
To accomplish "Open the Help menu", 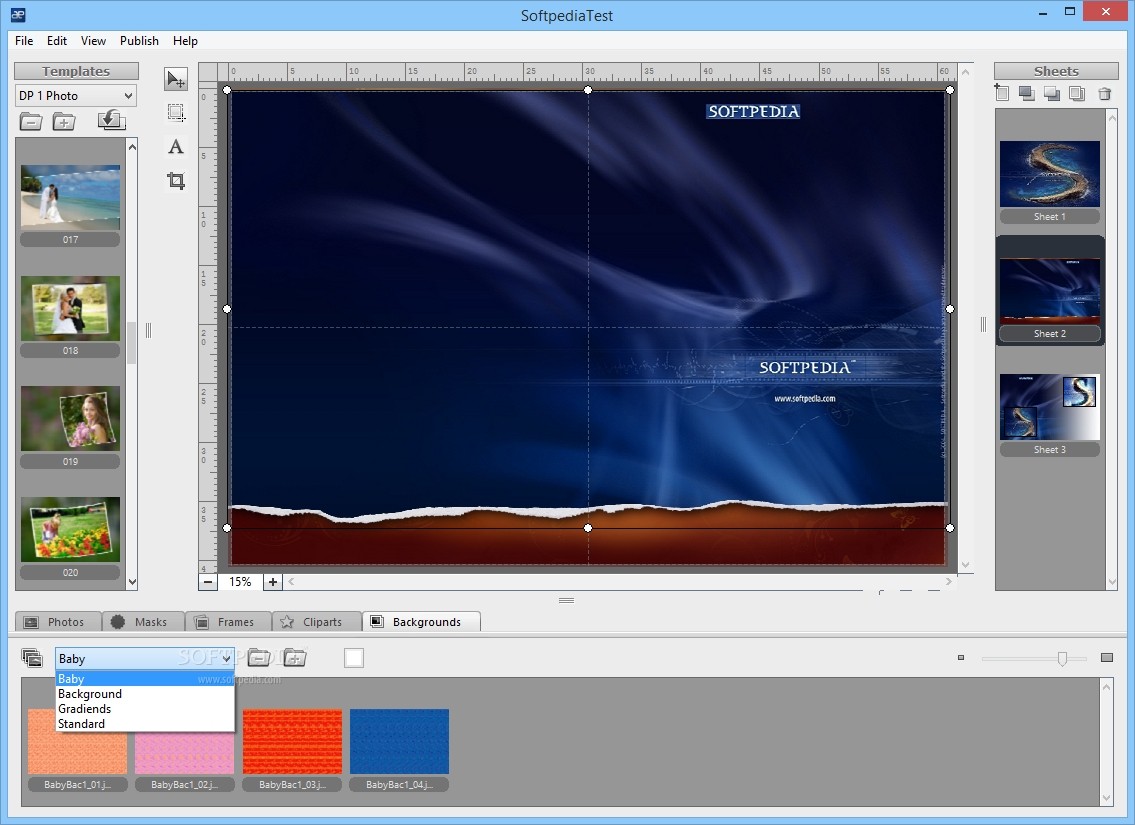I will point(185,41).
